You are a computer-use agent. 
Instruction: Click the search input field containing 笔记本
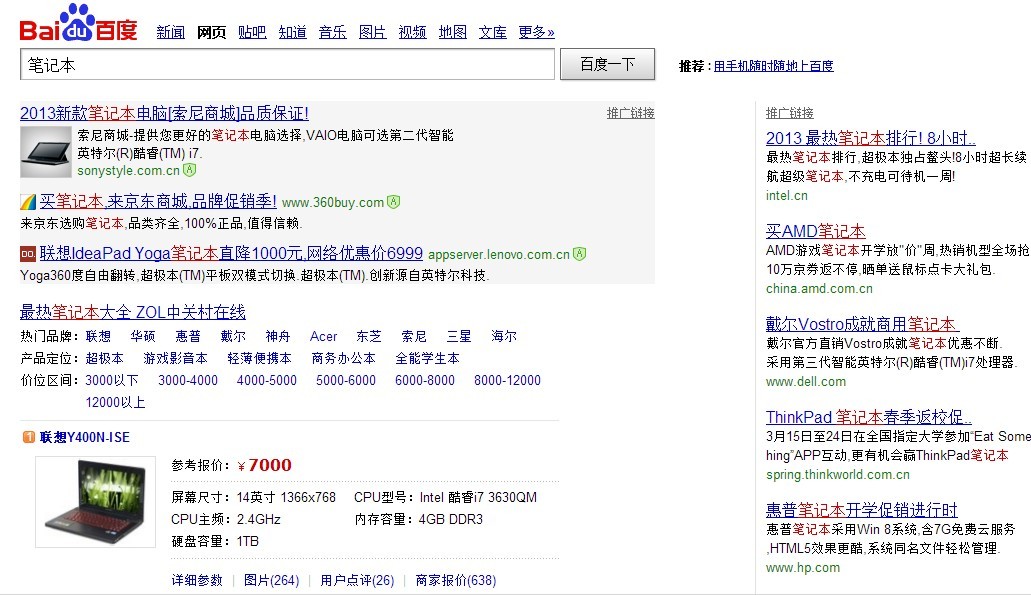pos(287,64)
